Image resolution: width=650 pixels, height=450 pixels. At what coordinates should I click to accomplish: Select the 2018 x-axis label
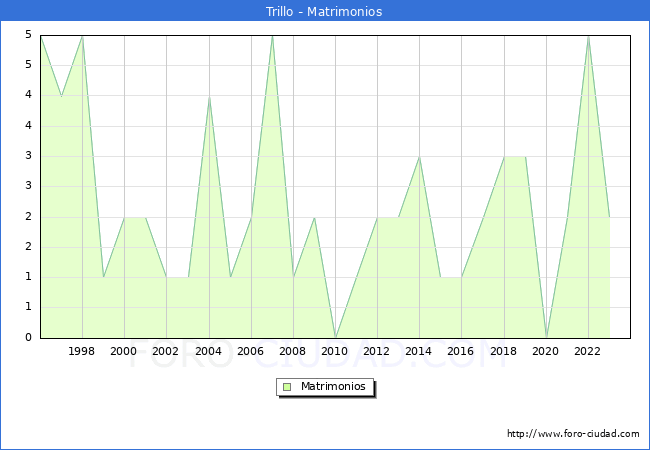pos(504,351)
